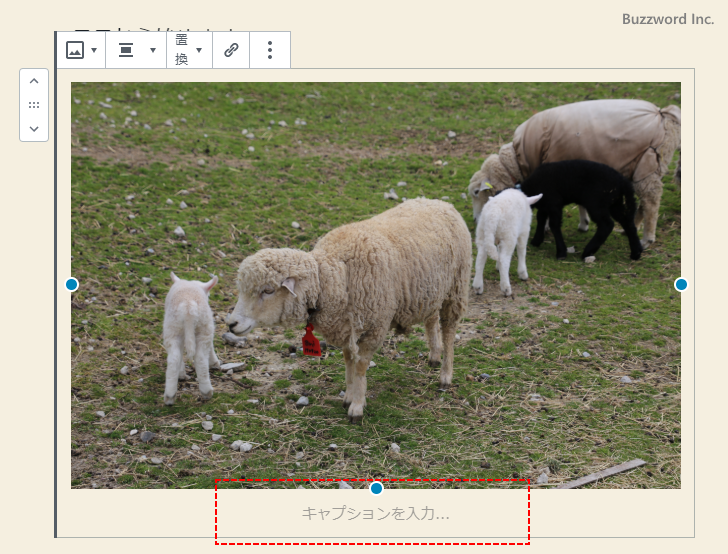728x554 pixels.
Task: Click the block drag handle dots
Action: (34, 105)
